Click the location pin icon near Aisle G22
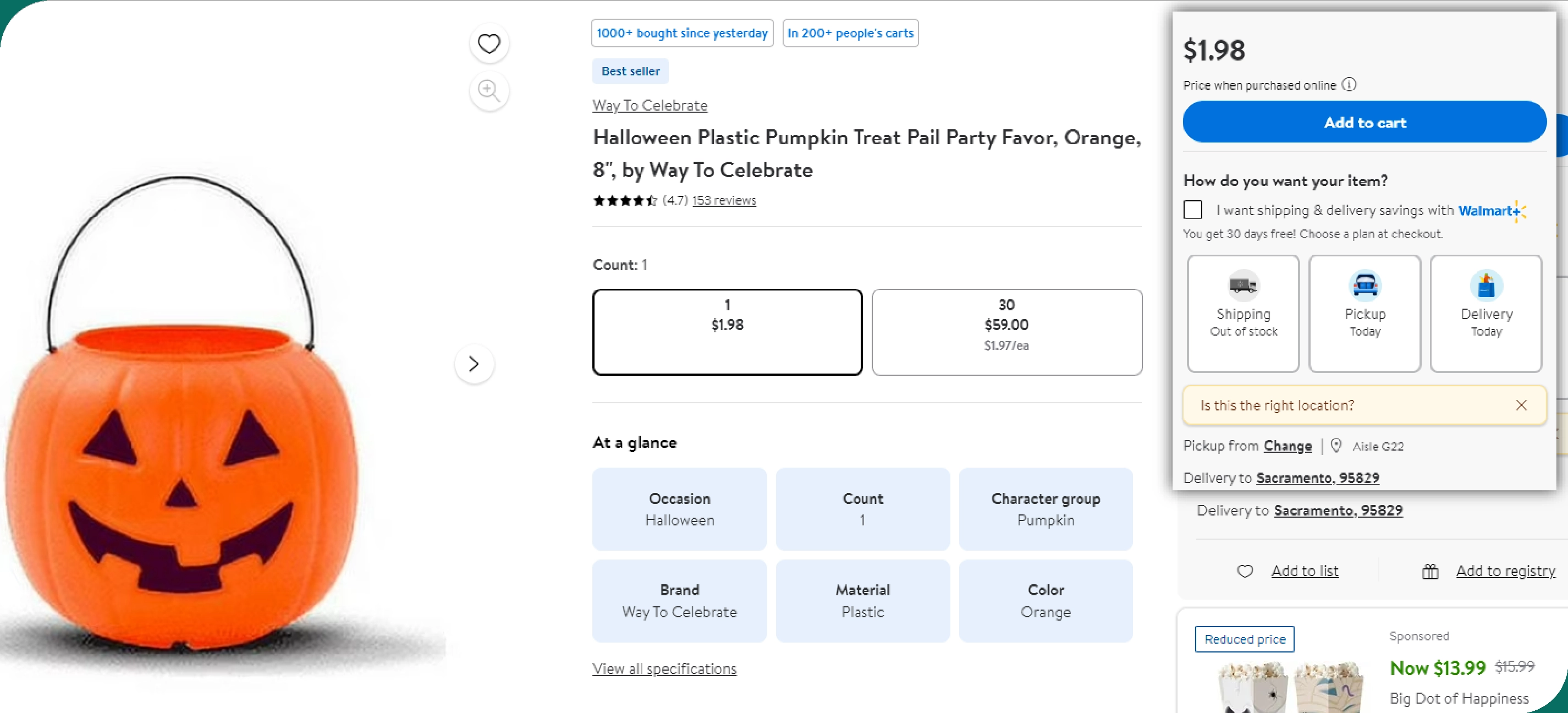 click(x=1336, y=446)
